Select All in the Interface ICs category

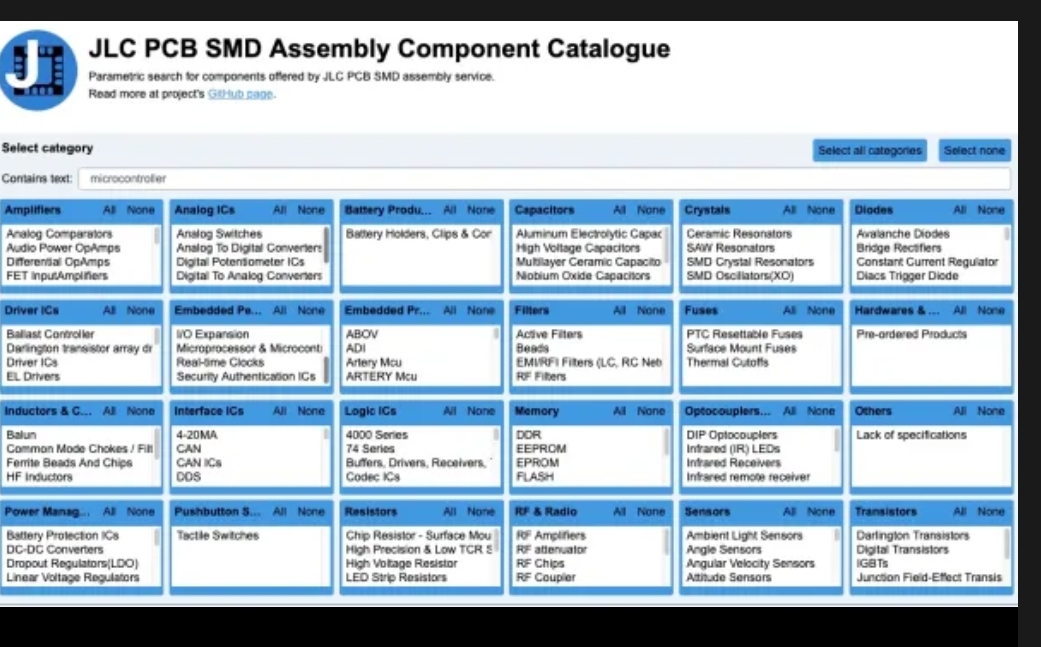(280, 411)
